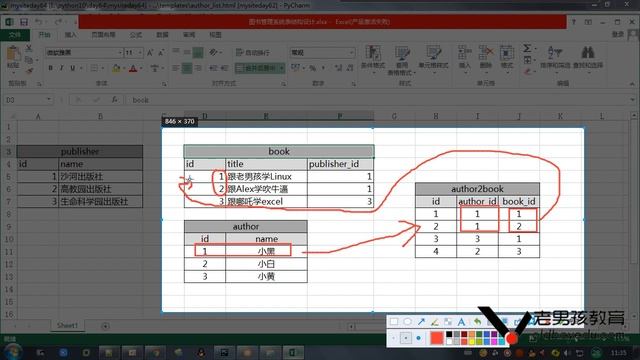Toggle Bold formatting

[51, 68]
